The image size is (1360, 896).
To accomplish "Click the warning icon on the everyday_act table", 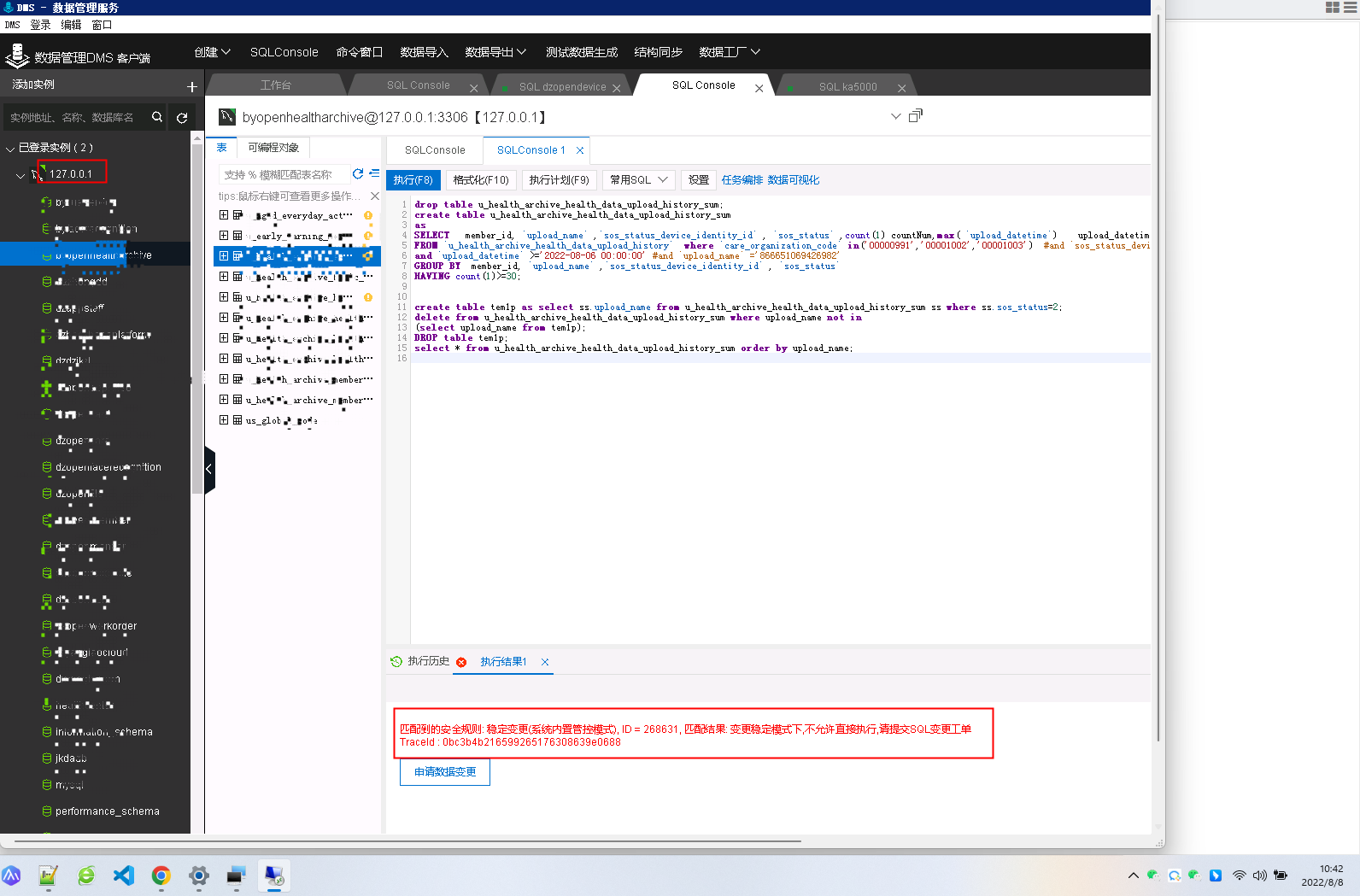I will [x=368, y=215].
